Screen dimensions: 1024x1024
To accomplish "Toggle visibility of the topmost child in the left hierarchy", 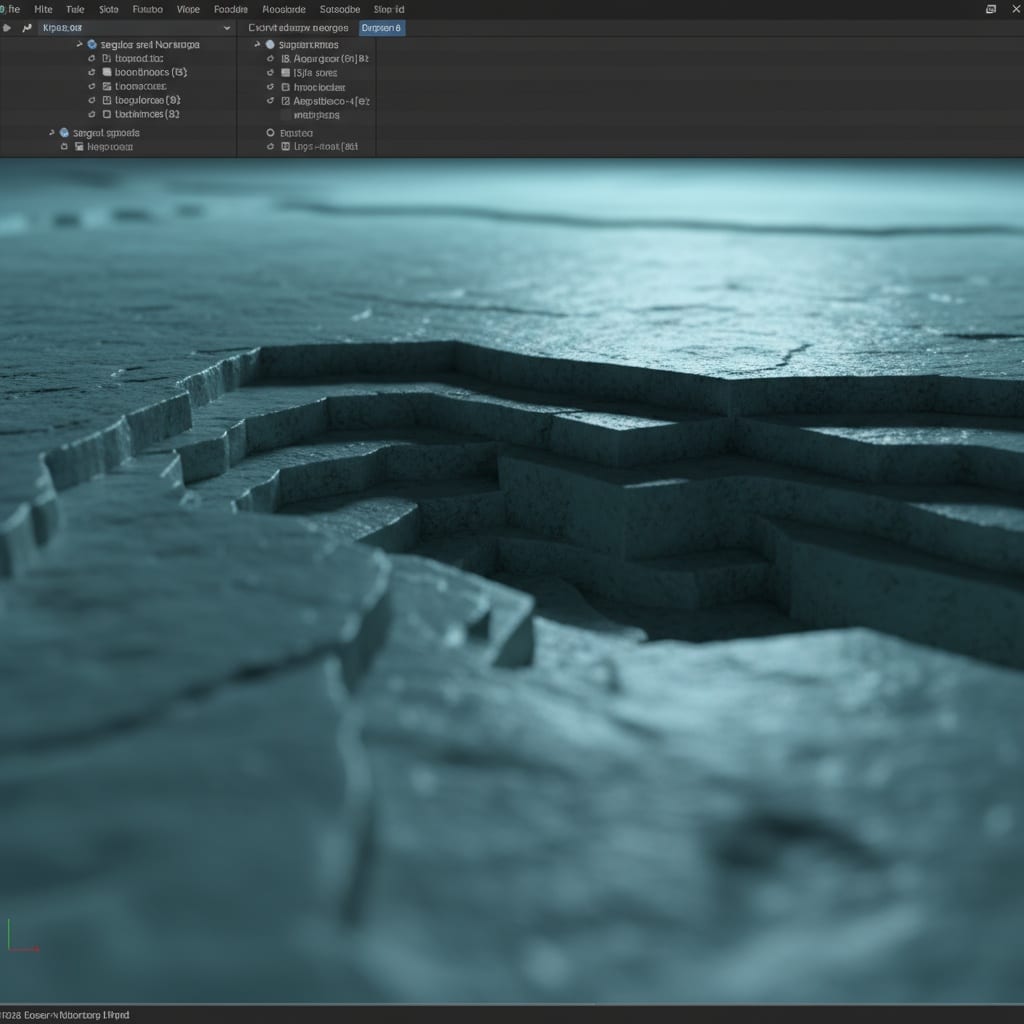I will (91, 58).
